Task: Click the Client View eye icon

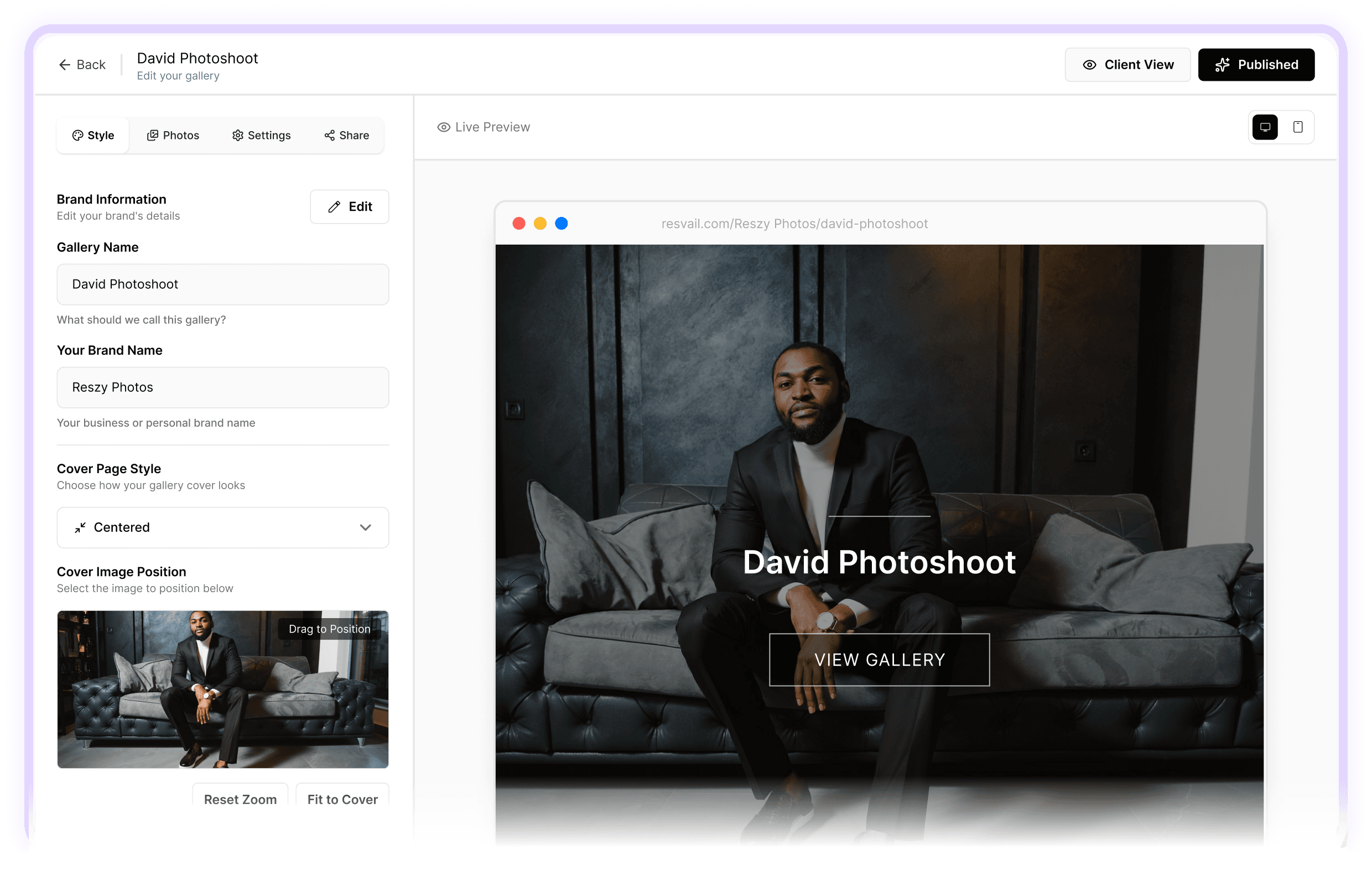Action: [x=1089, y=64]
